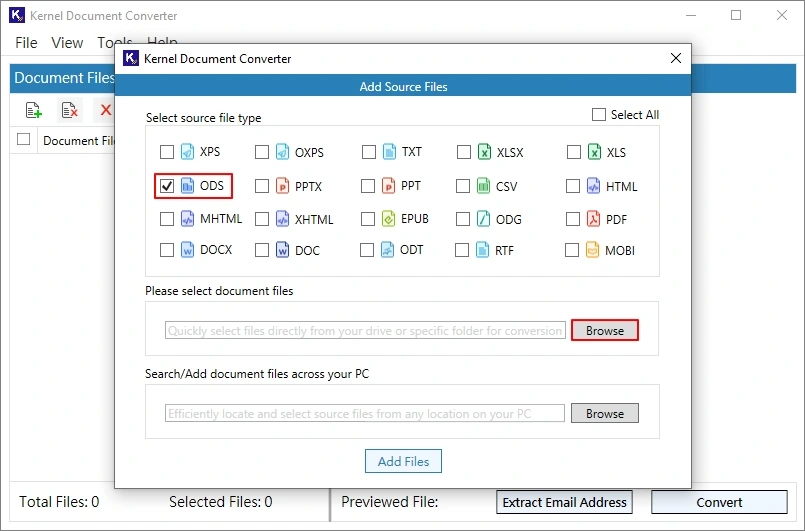
Task: Open the Tools menu
Action: coord(115,43)
